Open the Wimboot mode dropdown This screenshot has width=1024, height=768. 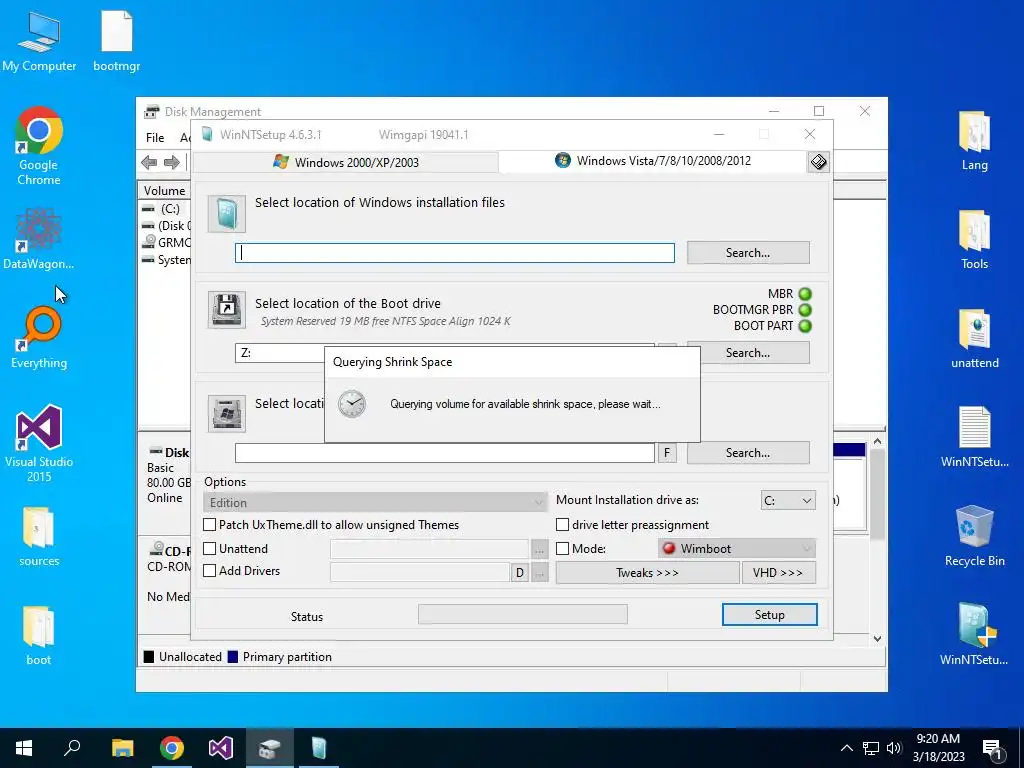tap(737, 549)
